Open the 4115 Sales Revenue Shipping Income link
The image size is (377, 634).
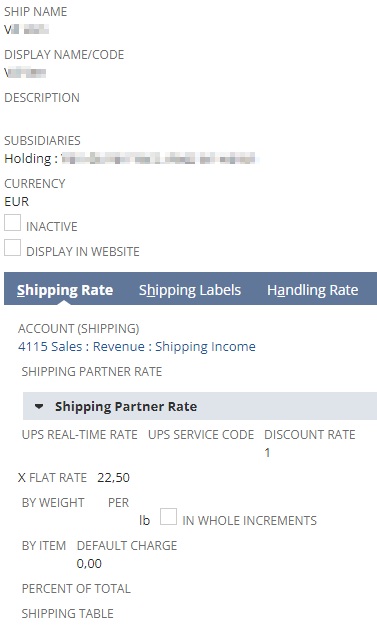[137, 347]
